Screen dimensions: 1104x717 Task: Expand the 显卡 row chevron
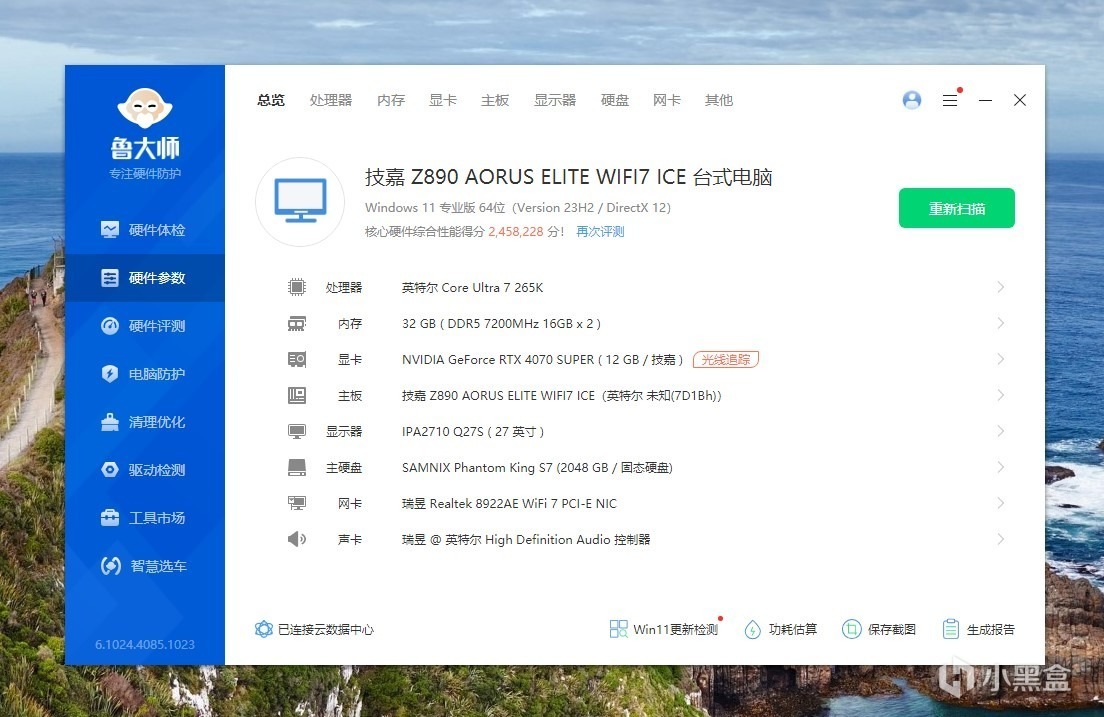pos(1000,359)
